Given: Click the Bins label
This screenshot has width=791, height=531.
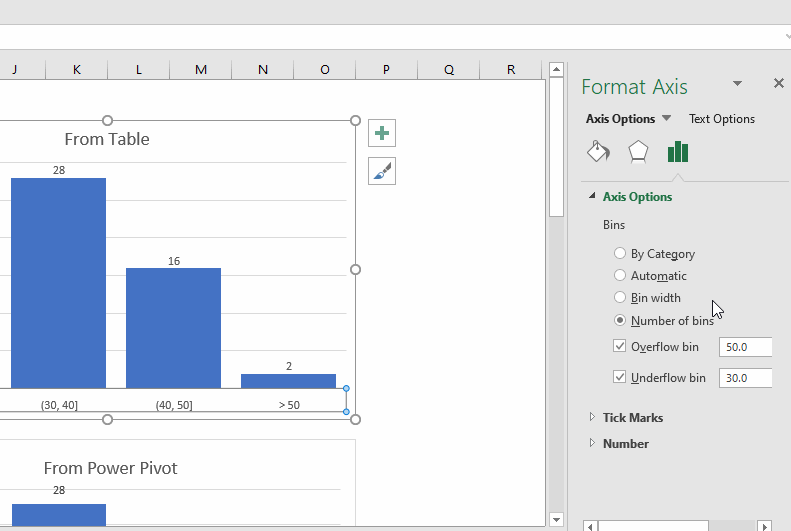Looking at the screenshot, I should coord(614,225).
